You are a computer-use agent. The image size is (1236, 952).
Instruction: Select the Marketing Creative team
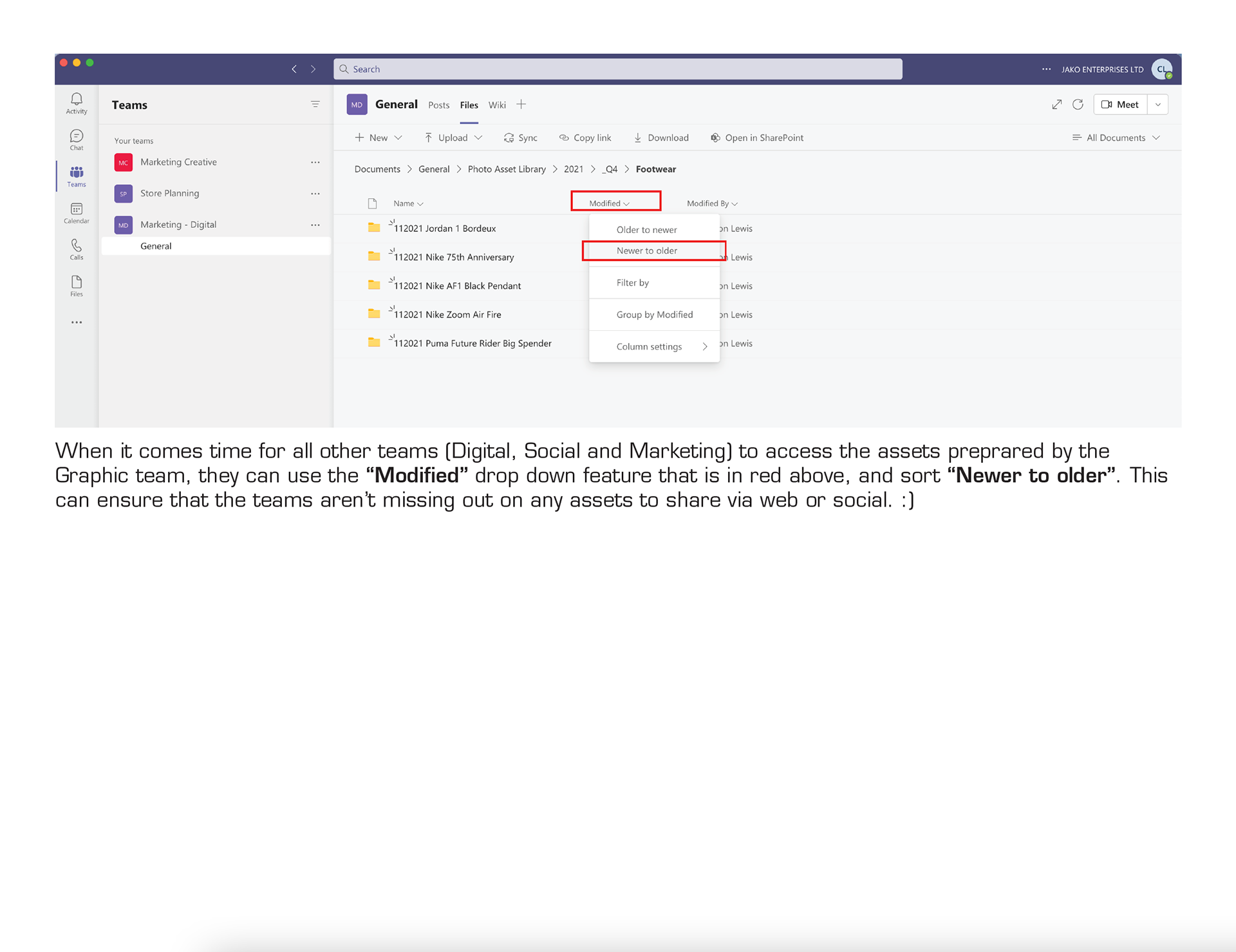(x=178, y=162)
